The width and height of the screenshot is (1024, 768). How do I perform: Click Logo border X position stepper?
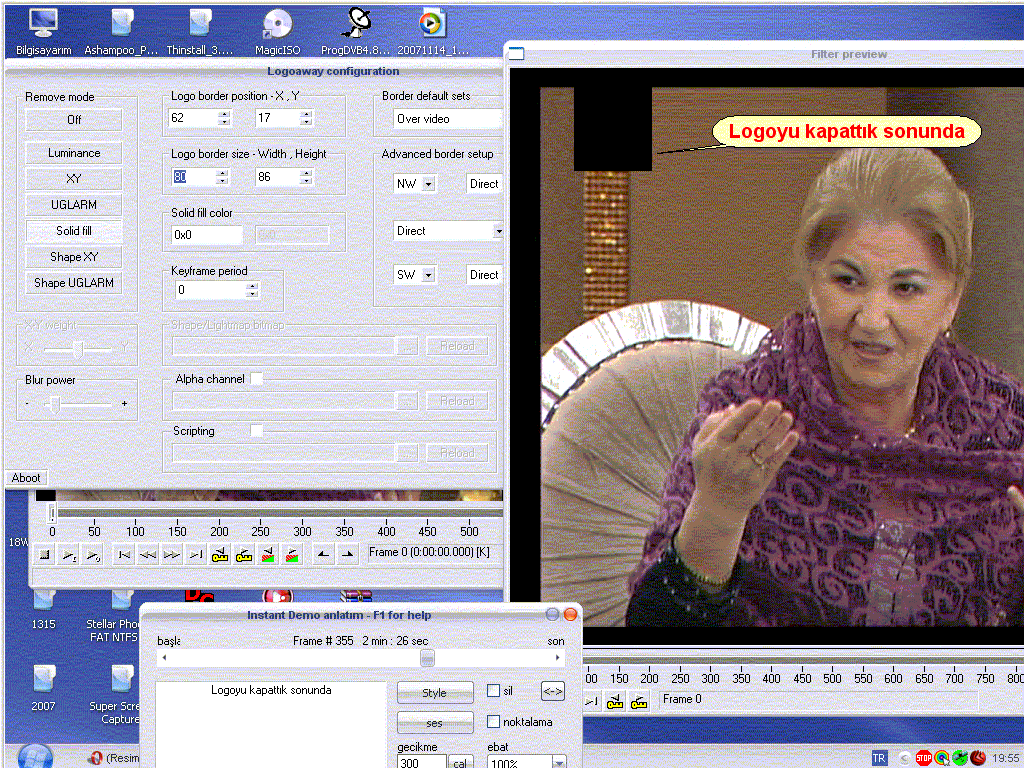(x=224, y=118)
